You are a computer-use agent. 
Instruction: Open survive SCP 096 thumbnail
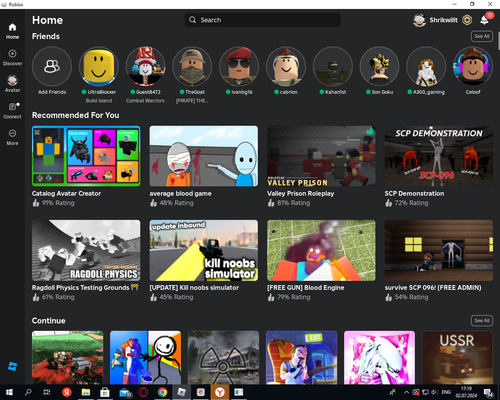pyautogui.click(x=439, y=250)
